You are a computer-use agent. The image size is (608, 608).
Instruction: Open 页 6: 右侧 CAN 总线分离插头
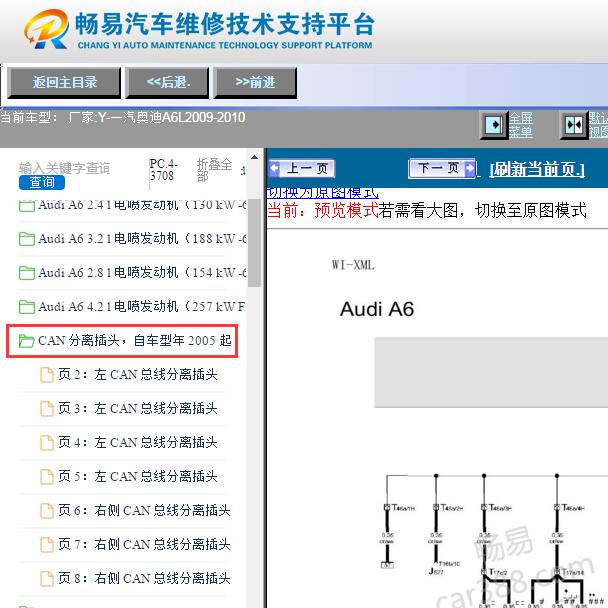[x=144, y=510]
